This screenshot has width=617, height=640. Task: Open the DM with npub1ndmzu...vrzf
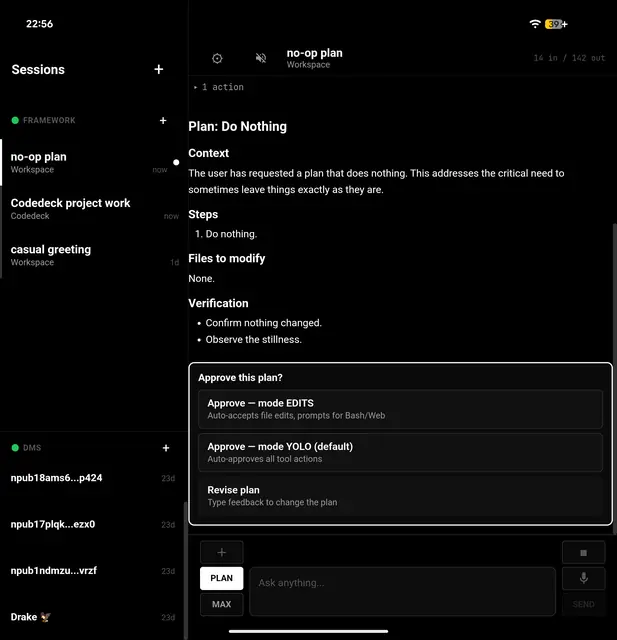coord(93,571)
